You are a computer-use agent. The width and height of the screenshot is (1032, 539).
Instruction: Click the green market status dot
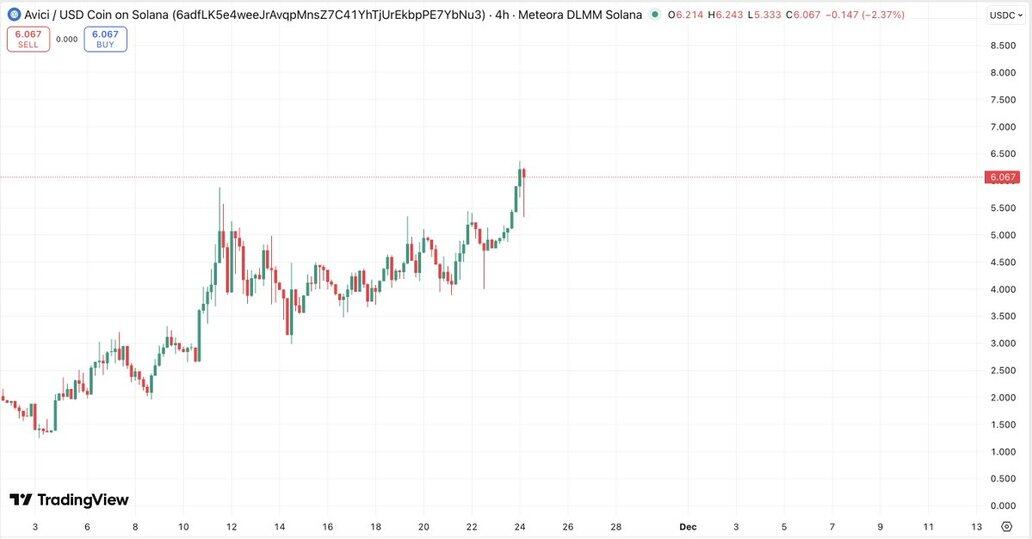(654, 15)
